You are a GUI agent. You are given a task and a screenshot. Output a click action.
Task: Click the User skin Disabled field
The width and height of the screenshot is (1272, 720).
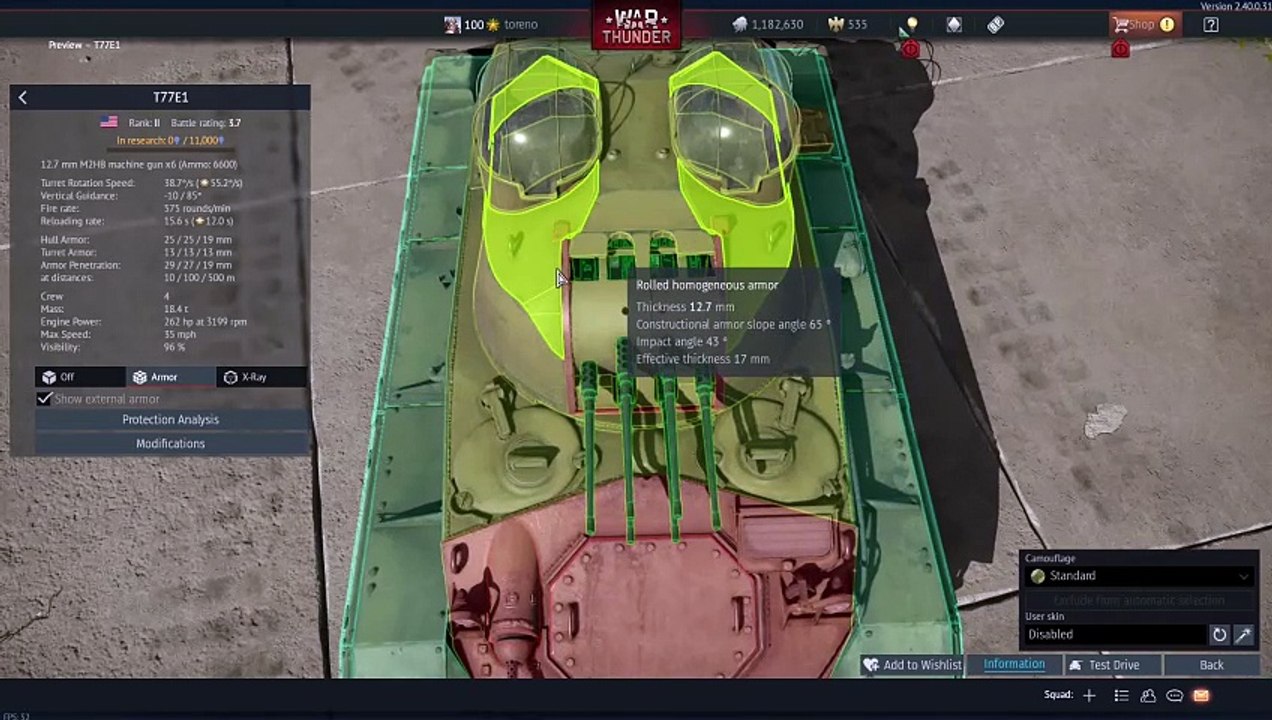(1116, 634)
